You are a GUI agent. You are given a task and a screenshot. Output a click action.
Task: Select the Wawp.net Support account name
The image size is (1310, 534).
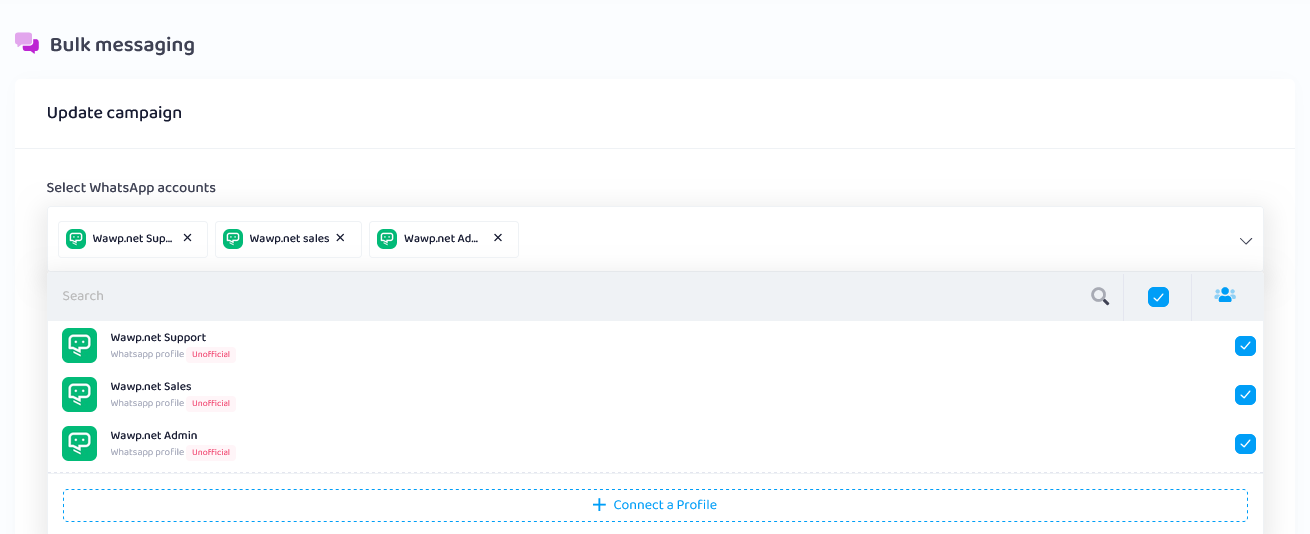(158, 338)
